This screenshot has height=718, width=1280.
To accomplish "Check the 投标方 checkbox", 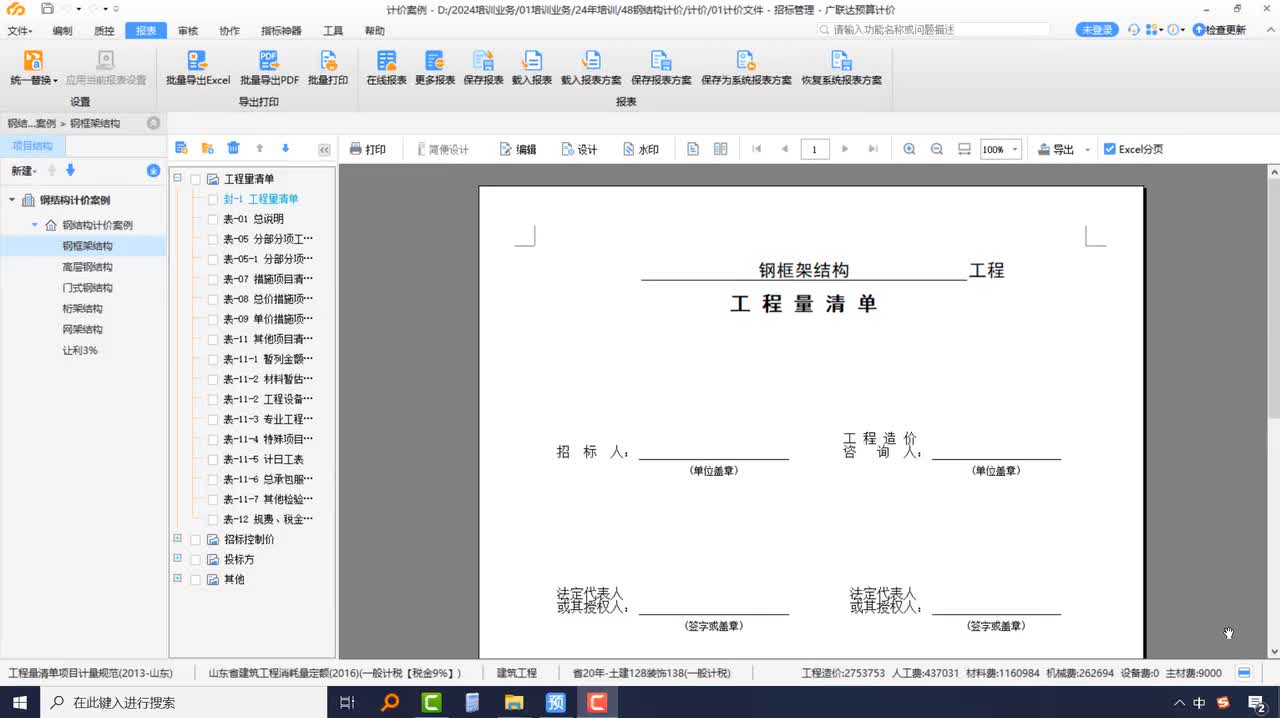I will click(x=196, y=560).
